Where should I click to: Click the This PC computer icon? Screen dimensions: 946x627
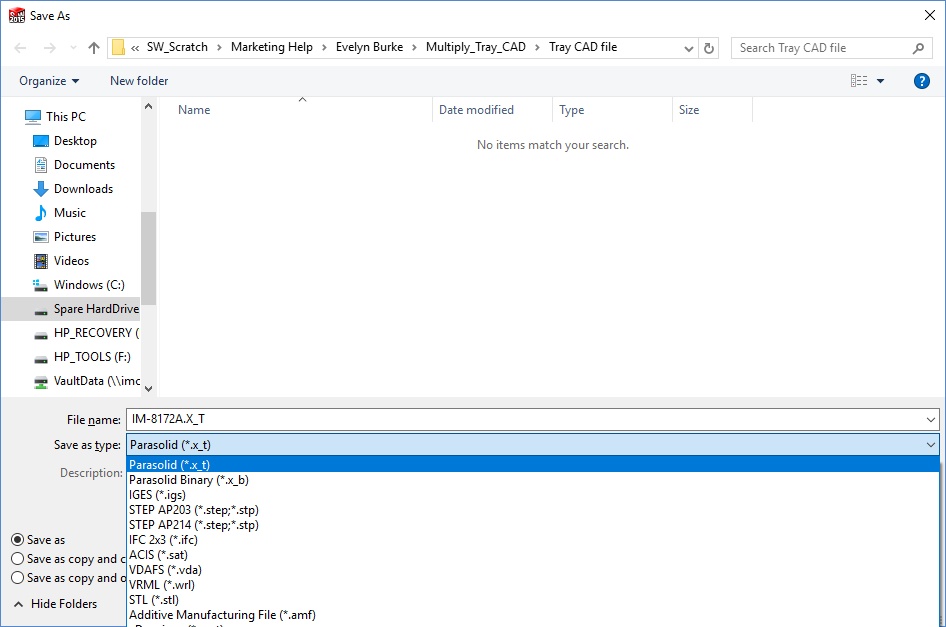[x=33, y=116]
